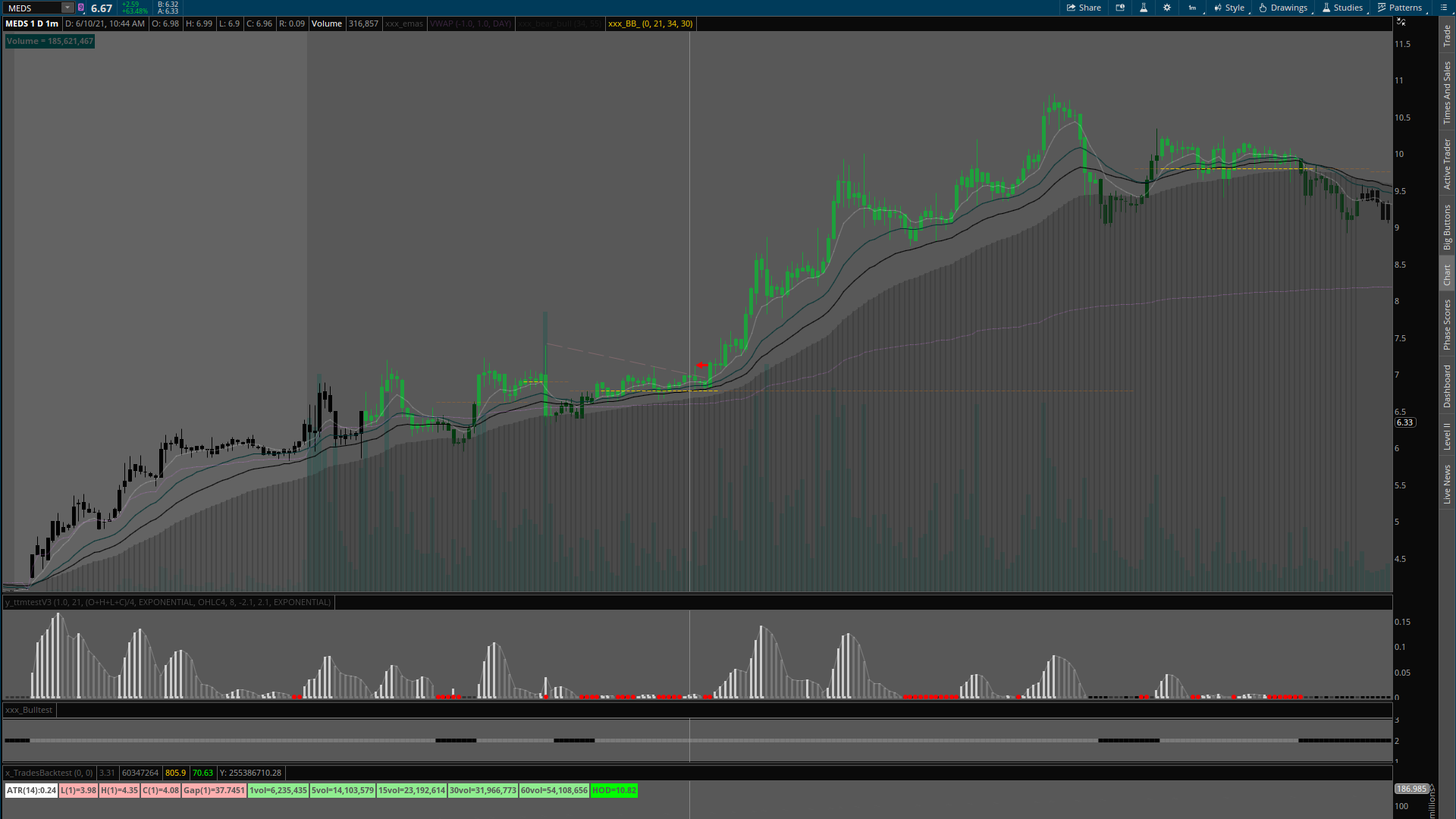
Task: Open the Style menu
Action: (x=1229, y=8)
